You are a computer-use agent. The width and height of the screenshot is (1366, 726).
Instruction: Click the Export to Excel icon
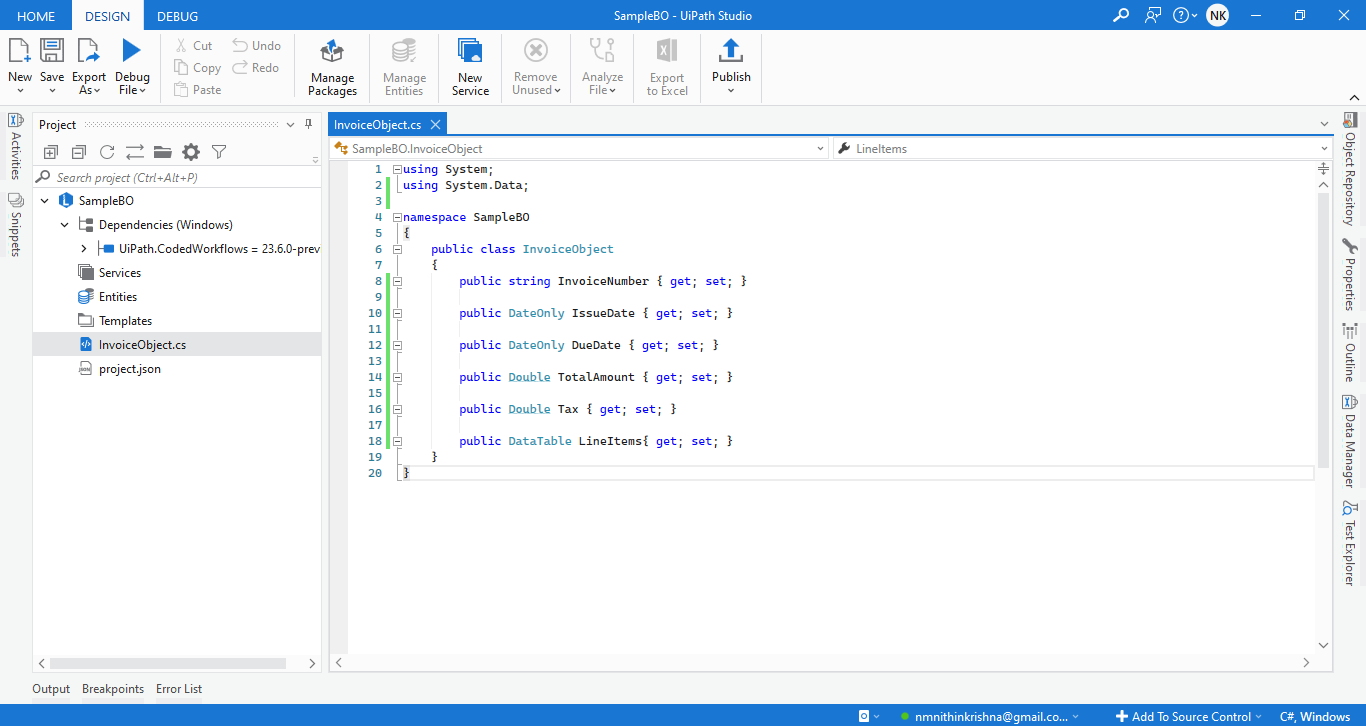667,51
